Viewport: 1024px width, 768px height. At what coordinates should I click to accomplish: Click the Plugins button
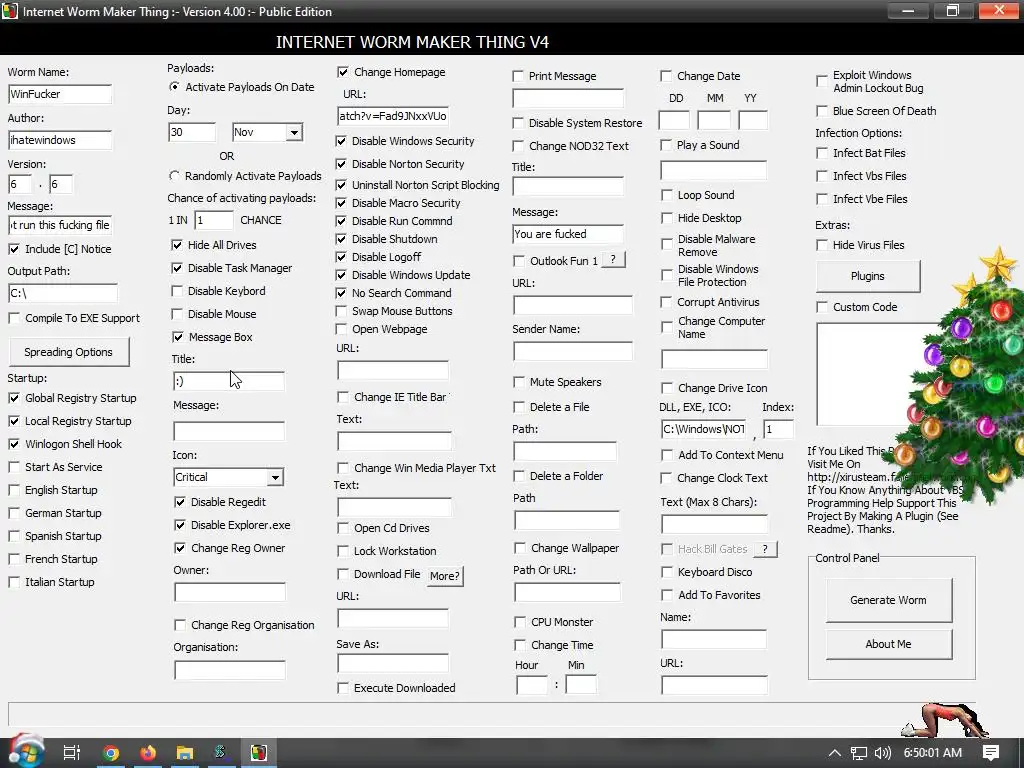(868, 276)
